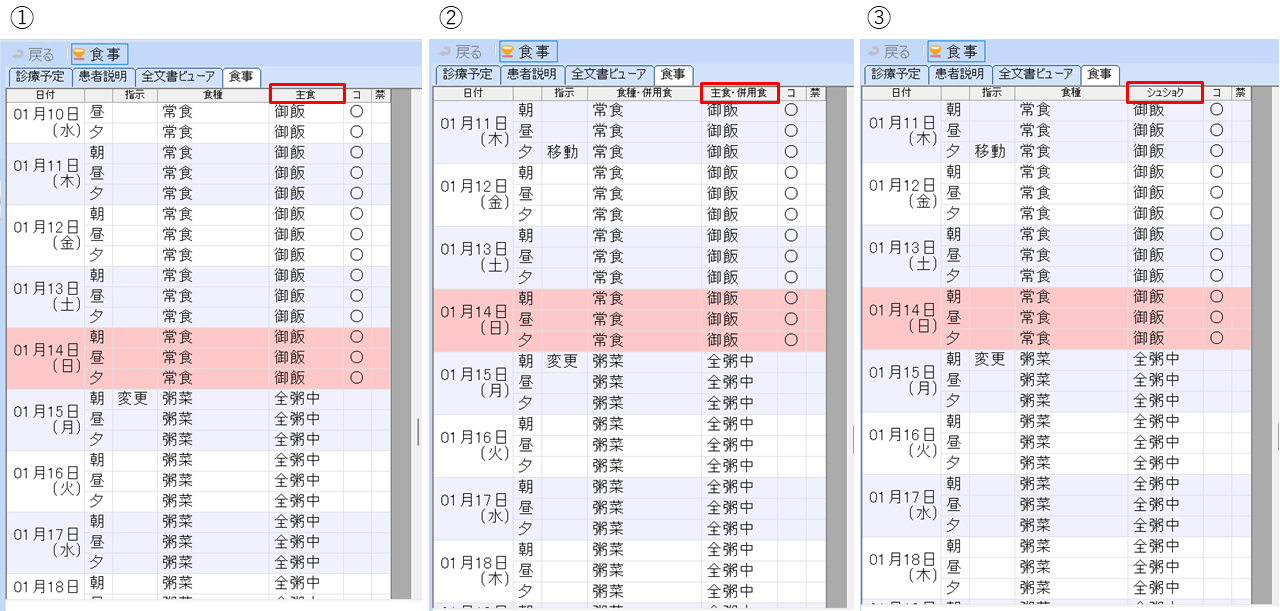Click the 食事 toolbar icon in the middle panel
Screen dimensions: 1280x611
tap(528, 51)
